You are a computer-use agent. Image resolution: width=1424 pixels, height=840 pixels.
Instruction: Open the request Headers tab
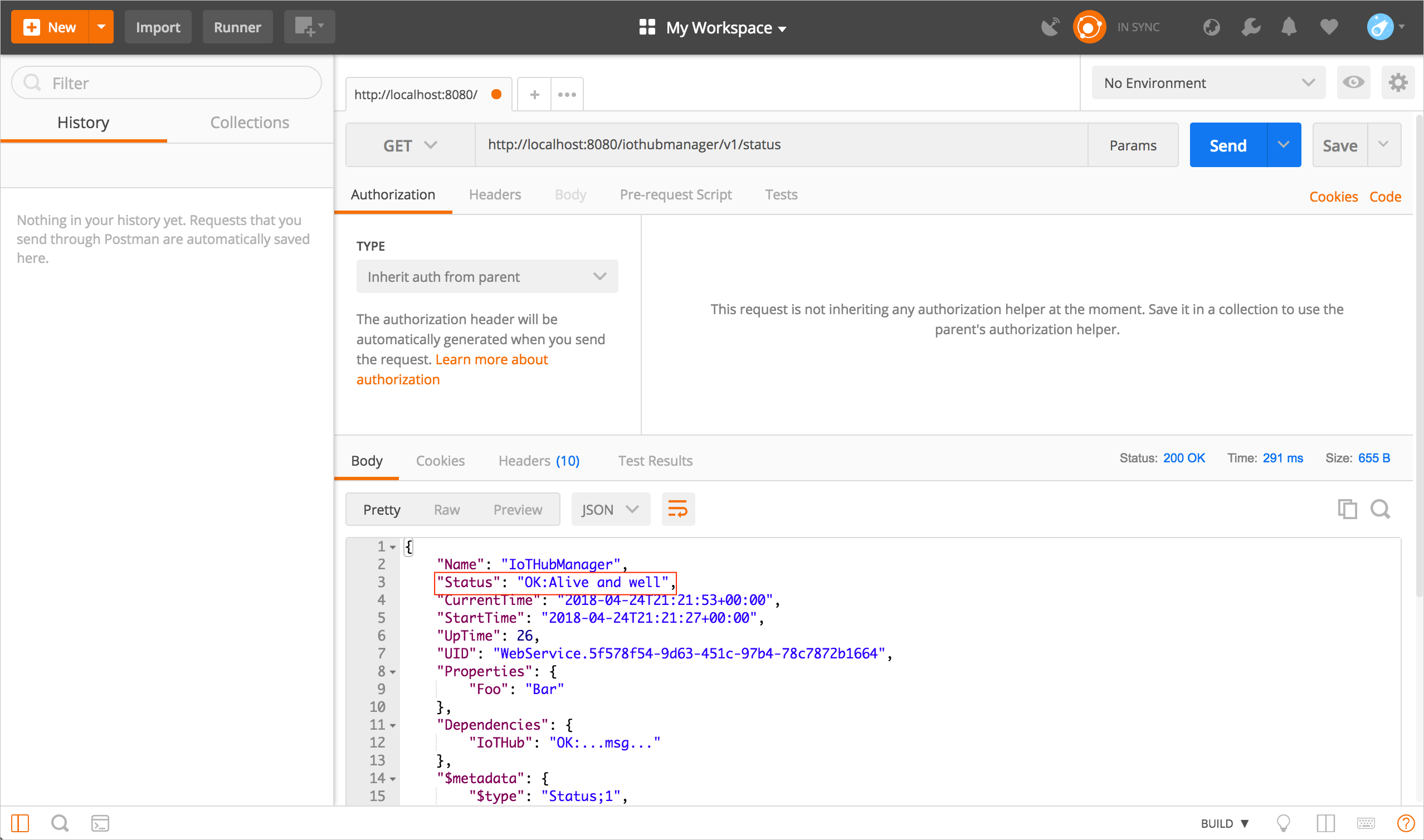[495, 195]
